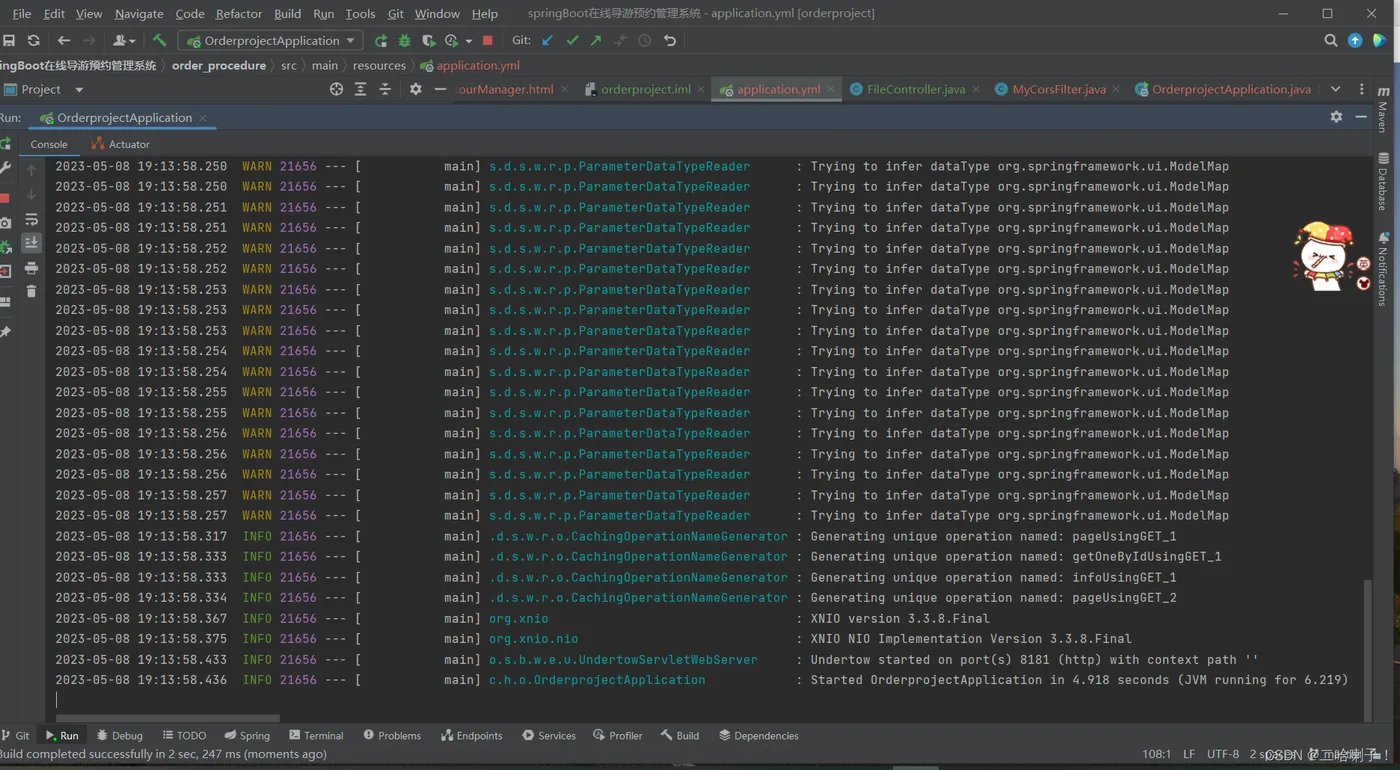
Task: Click order_procedure in breadcrumb path
Action: click(x=219, y=65)
